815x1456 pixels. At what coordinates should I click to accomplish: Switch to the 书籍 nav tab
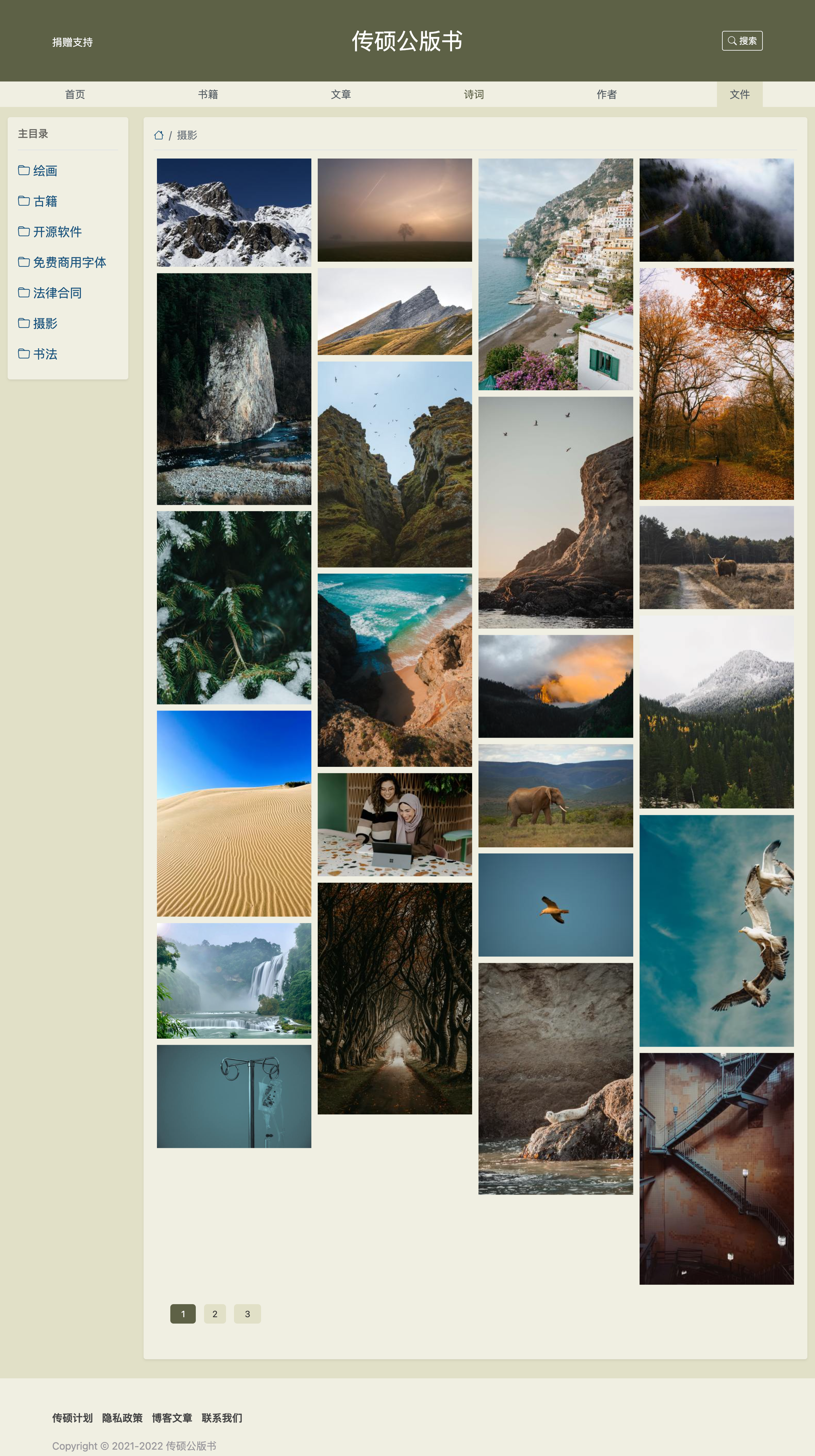pos(208,95)
